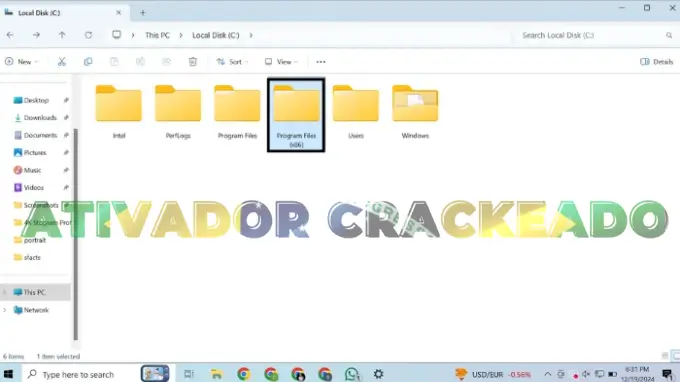Open the Users folder
Image resolution: width=680 pixels, height=382 pixels.
point(356,112)
